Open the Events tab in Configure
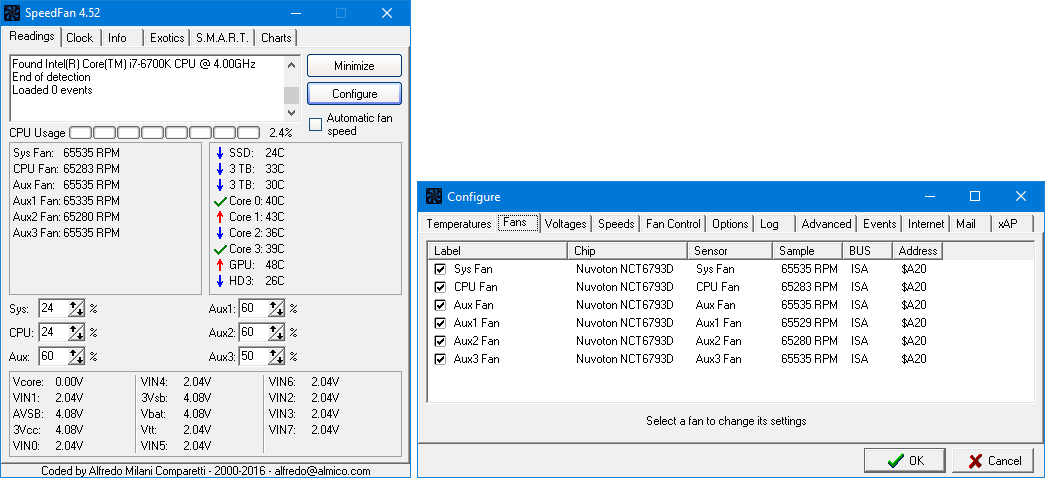Screen dimensions: 1045x478 (879, 224)
